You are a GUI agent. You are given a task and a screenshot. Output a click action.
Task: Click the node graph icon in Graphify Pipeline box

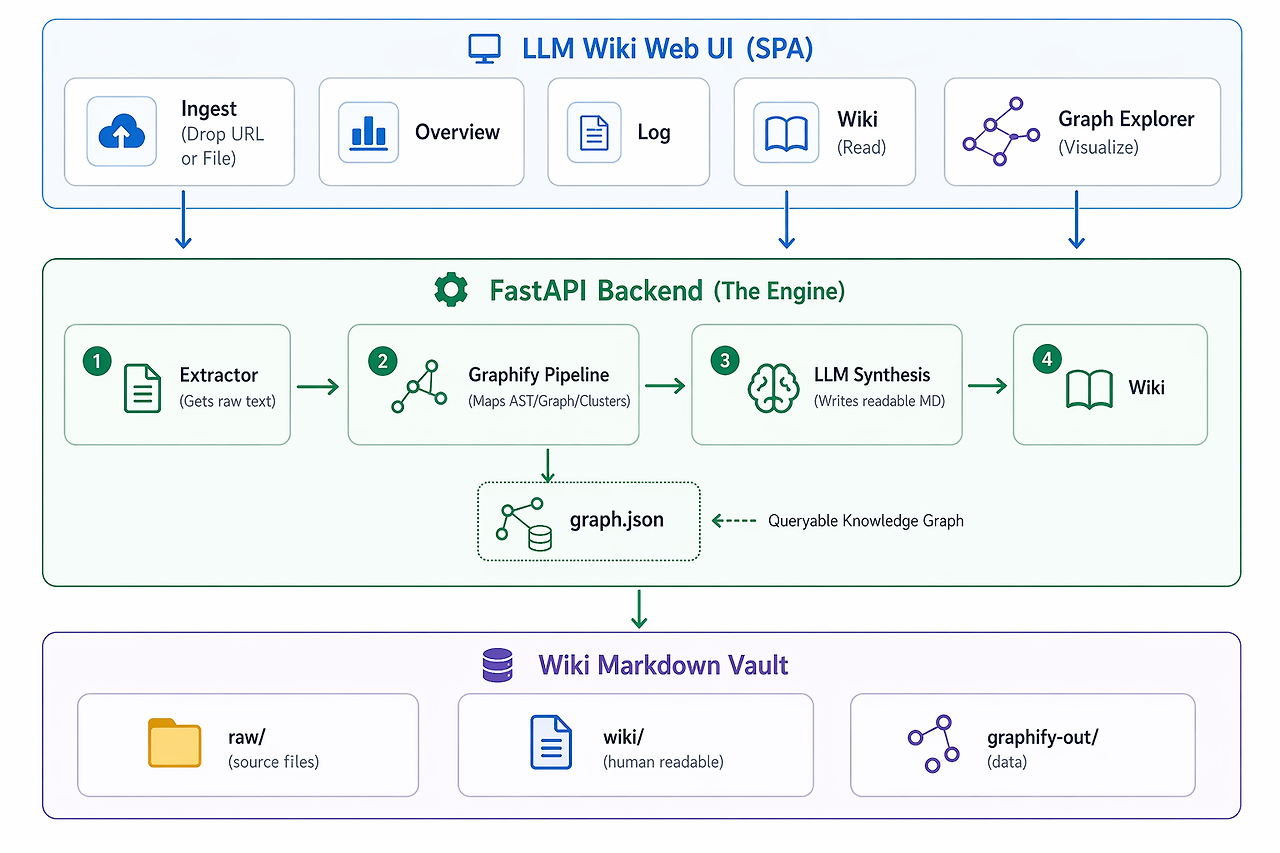click(417, 387)
